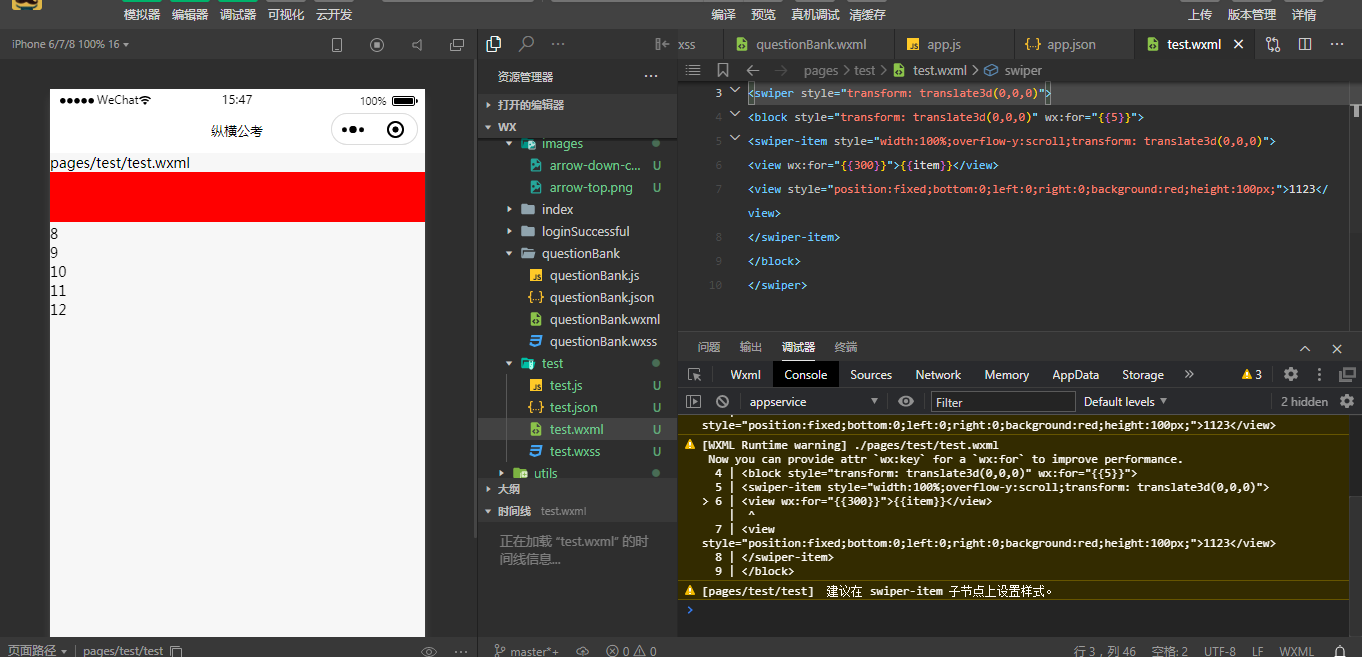Open DevTools settings gear icon
This screenshot has width=1362, height=657.
click(x=1291, y=374)
